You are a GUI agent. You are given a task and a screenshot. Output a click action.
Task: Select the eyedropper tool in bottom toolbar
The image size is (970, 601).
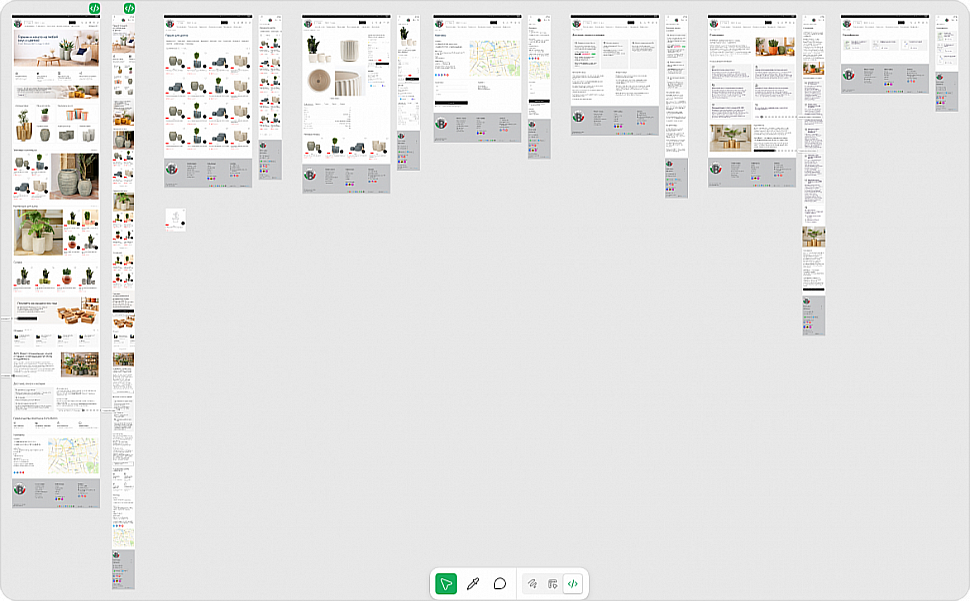coord(473,583)
